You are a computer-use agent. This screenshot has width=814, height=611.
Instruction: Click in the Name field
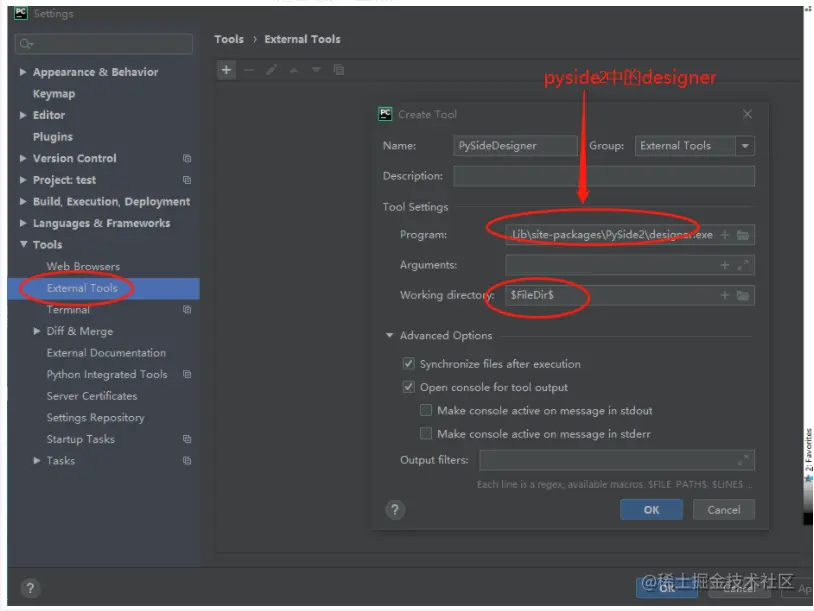[515, 146]
